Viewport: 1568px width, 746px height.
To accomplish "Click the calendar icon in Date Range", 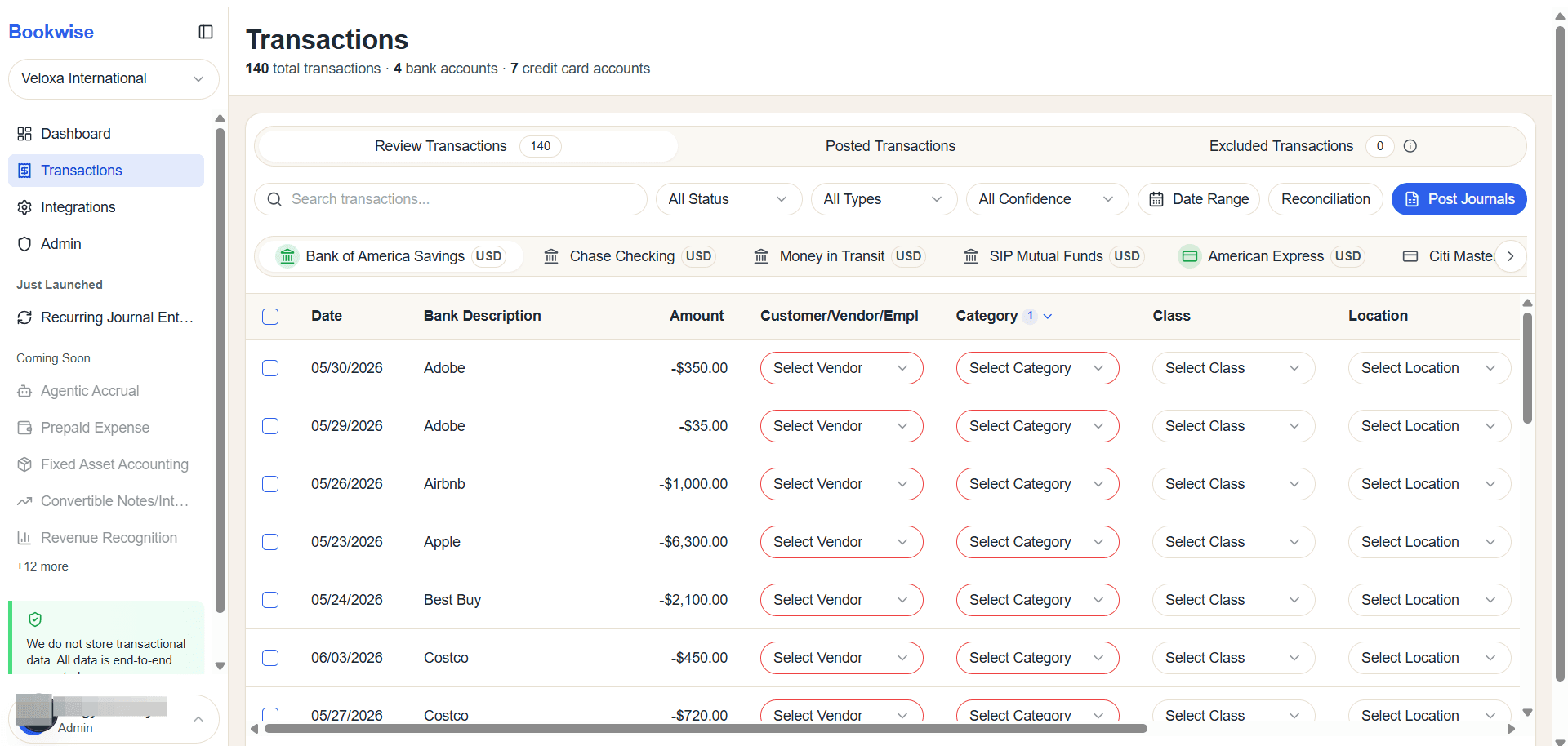I will coord(1156,199).
